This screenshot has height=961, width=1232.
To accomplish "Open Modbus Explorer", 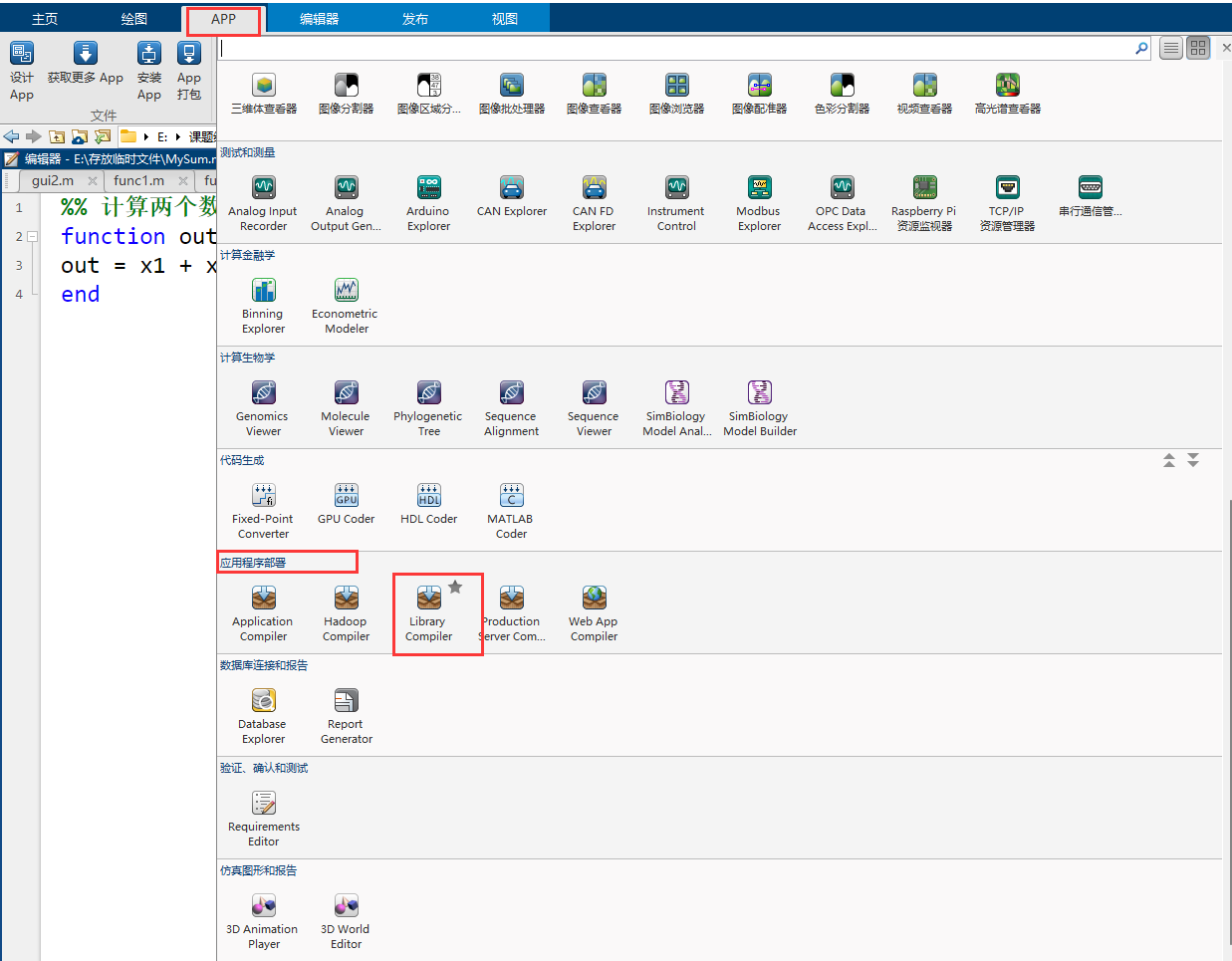I will [759, 203].
